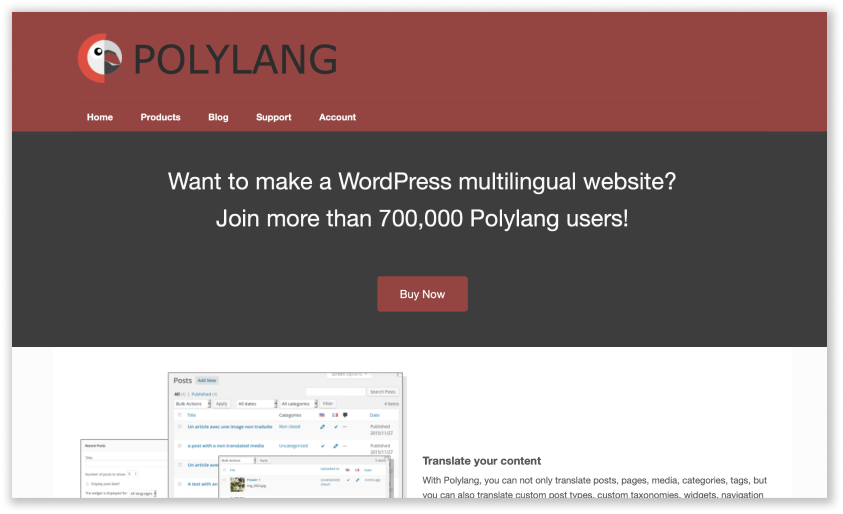Click the 'Want to make a WordPress multilingual website?' headline
Screen dimensions: 843x514
point(422,181)
